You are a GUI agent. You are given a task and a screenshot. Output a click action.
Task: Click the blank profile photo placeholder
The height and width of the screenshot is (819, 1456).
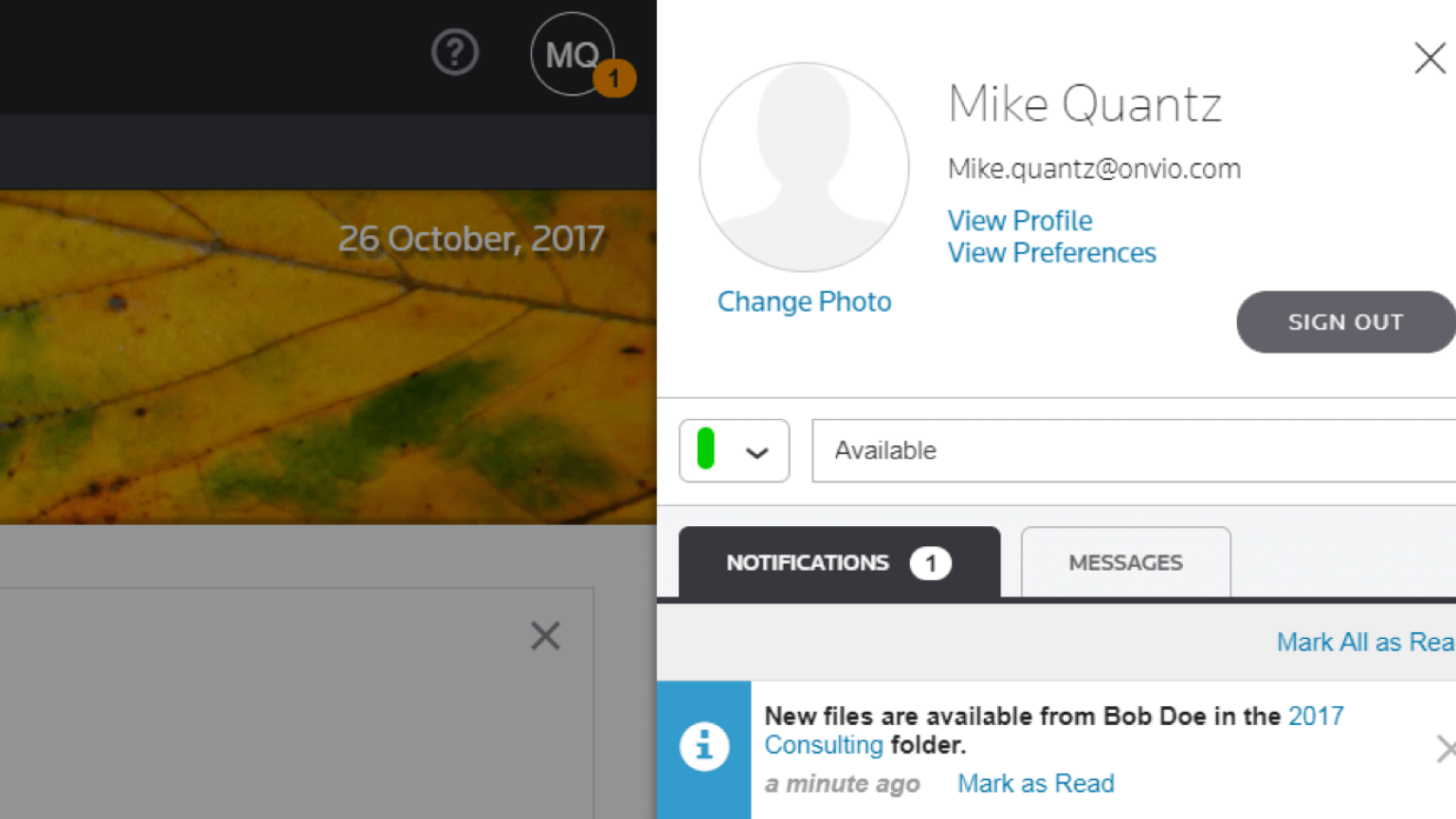pyautogui.click(x=804, y=168)
